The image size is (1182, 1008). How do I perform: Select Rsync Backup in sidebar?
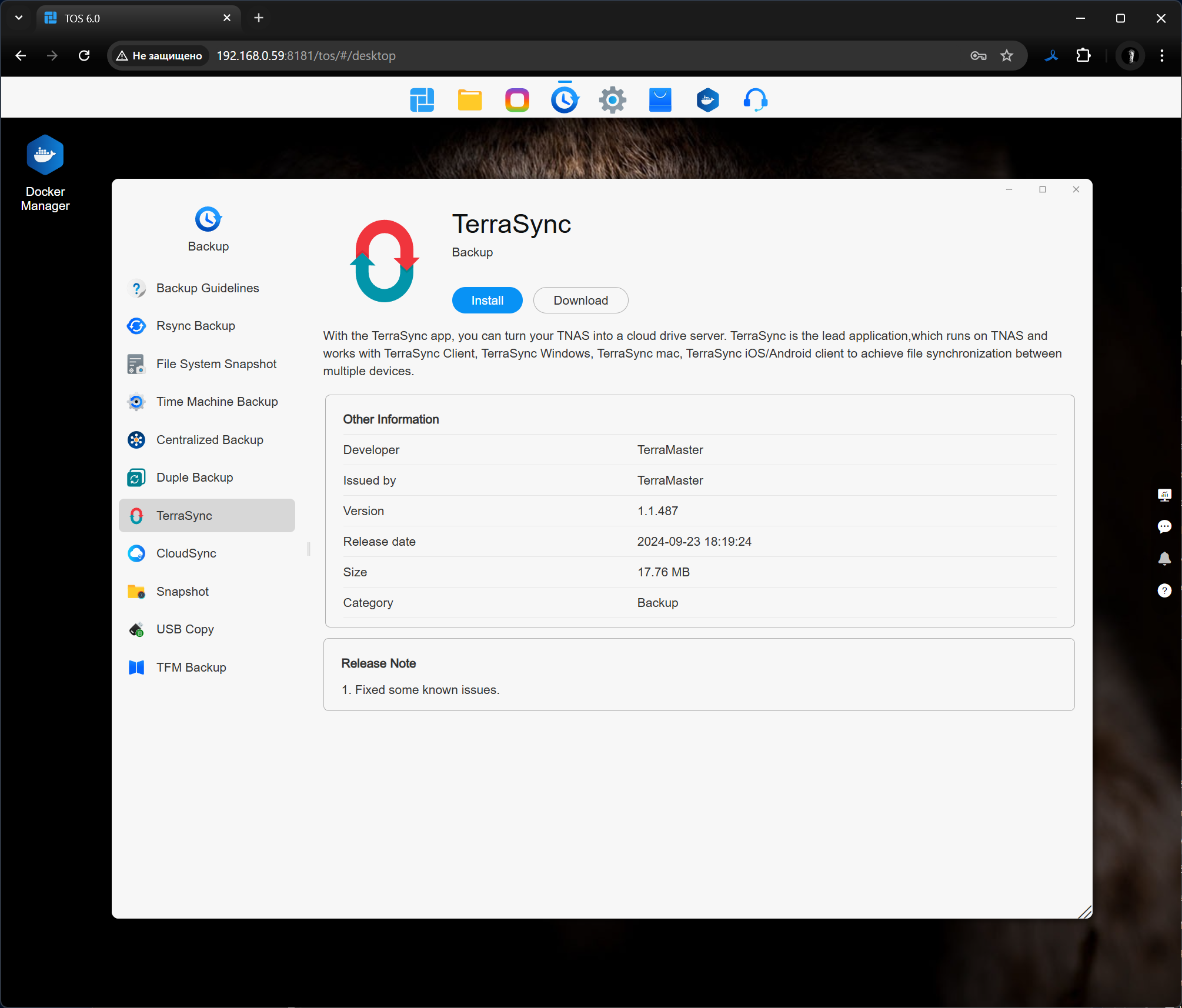coord(196,326)
